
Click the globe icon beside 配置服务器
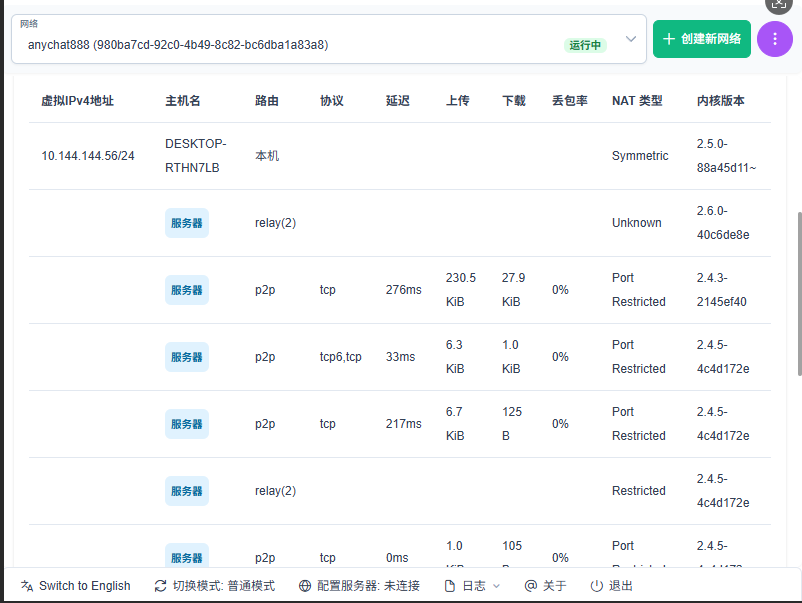point(305,586)
